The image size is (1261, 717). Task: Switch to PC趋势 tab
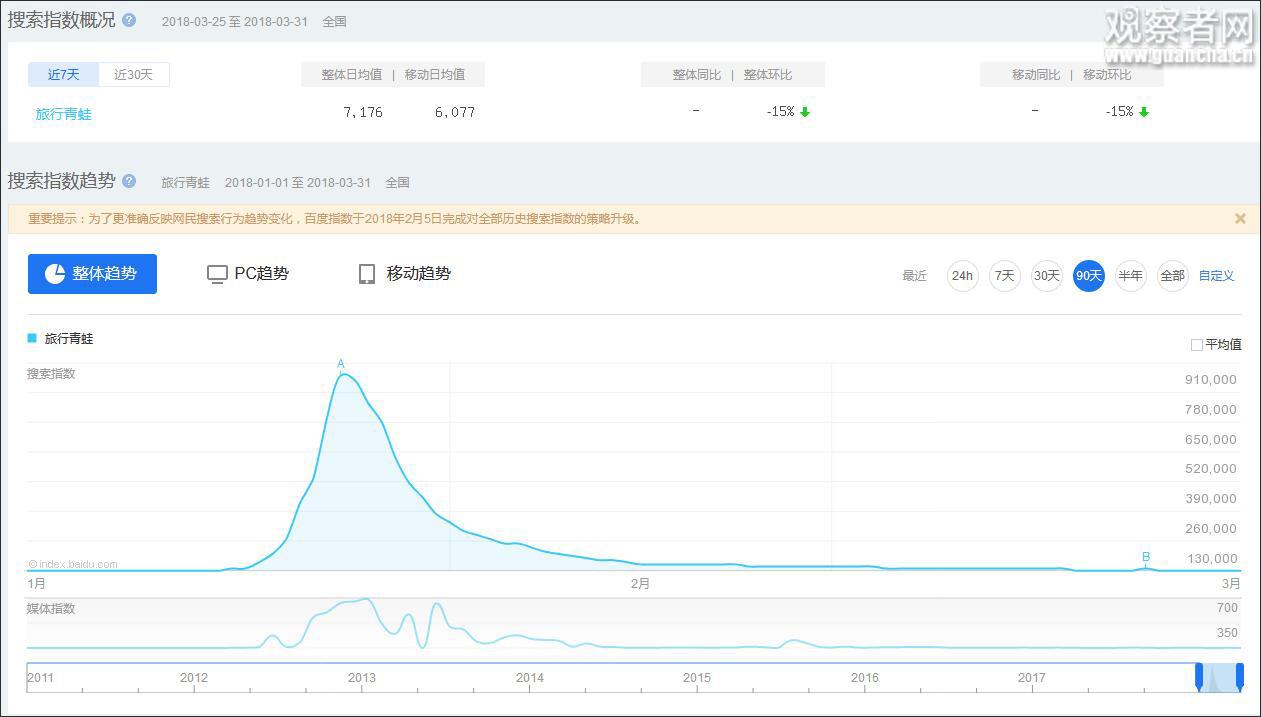(248, 274)
